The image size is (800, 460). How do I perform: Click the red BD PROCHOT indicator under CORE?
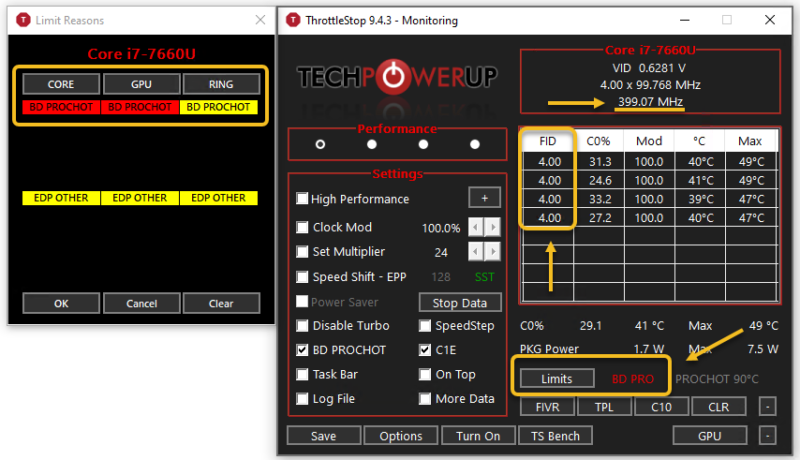(x=60, y=106)
